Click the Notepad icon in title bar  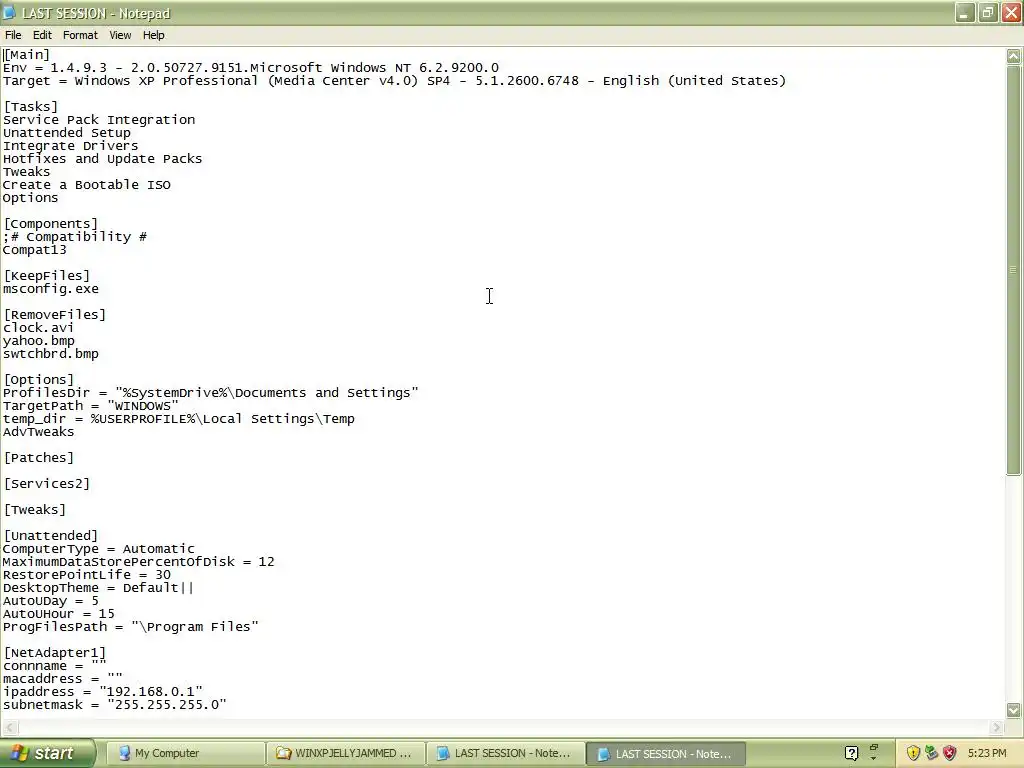tap(9, 13)
